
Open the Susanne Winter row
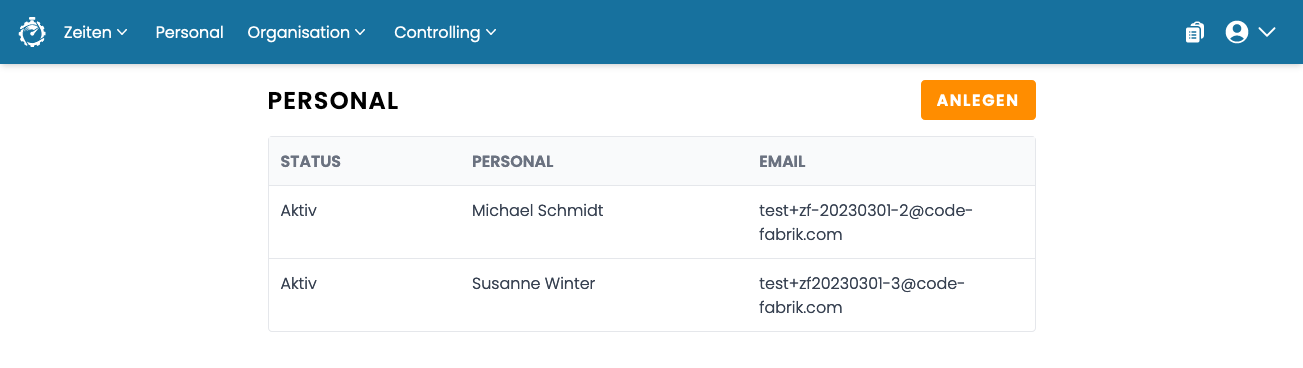coord(652,295)
